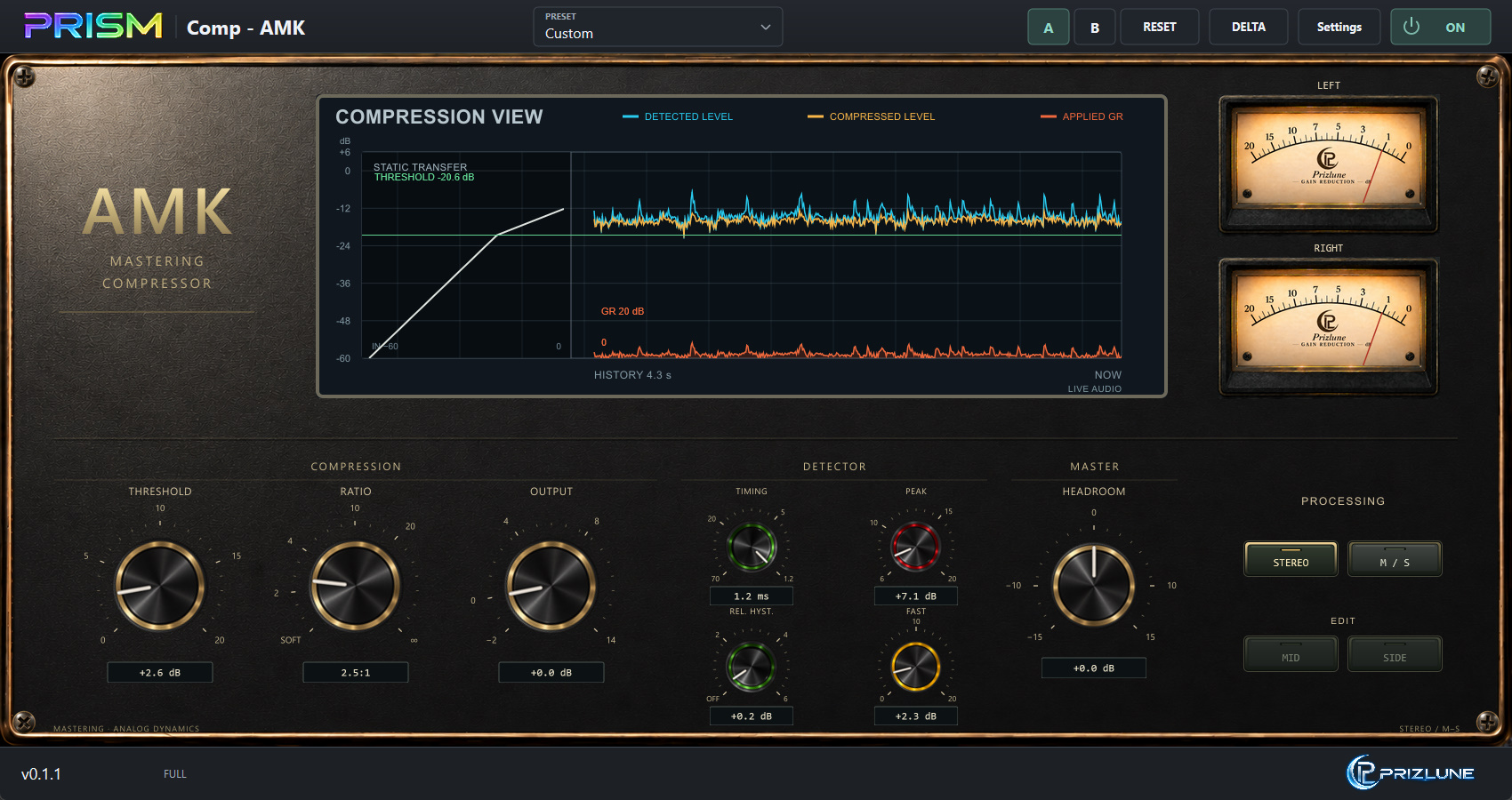
Task: Click the red PEAK detector knob
Action: [x=916, y=546]
